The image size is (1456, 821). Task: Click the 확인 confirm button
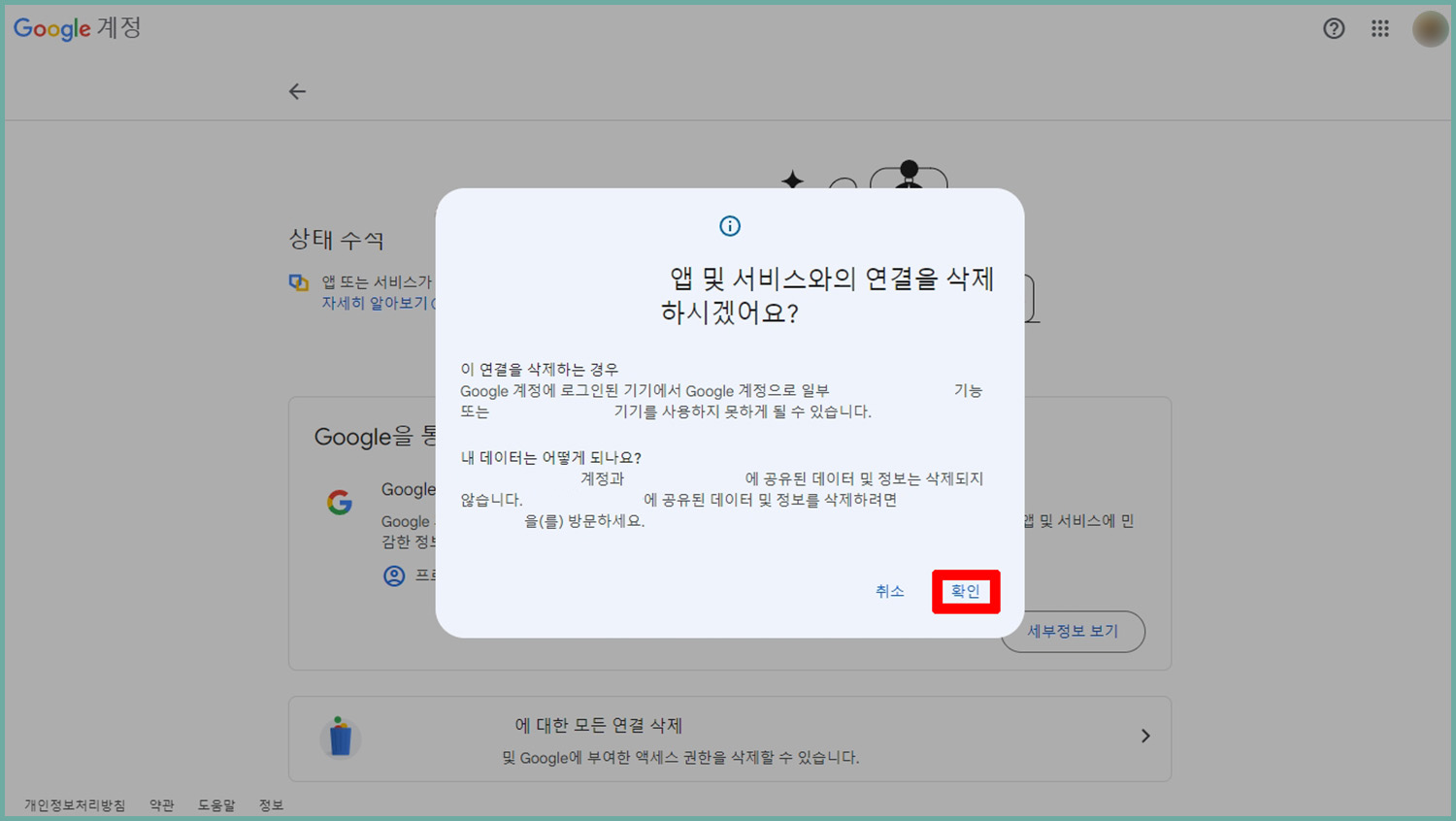(965, 591)
